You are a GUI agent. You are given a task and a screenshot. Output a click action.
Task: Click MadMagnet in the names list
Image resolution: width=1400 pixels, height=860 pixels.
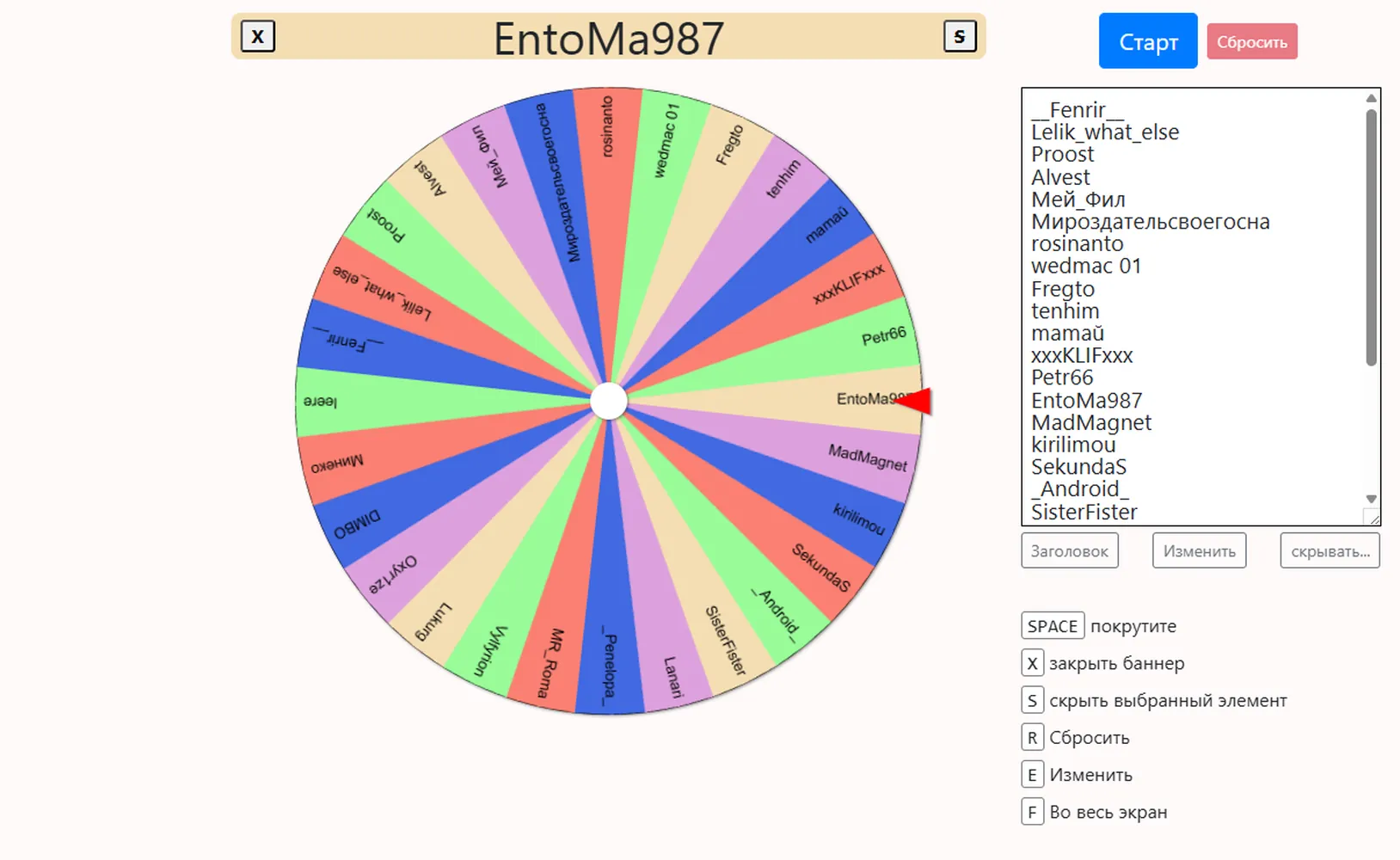coord(1091,423)
